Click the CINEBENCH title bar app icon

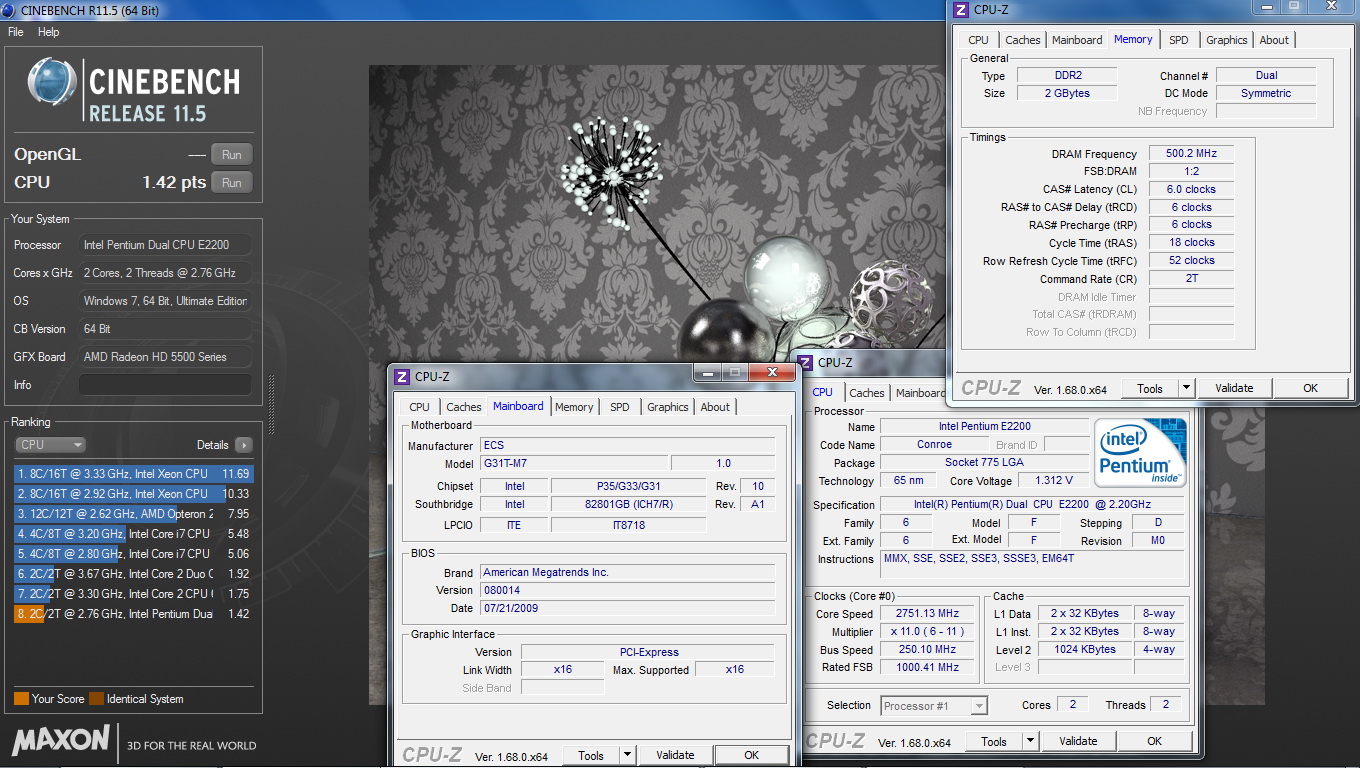tap(9, 10)
